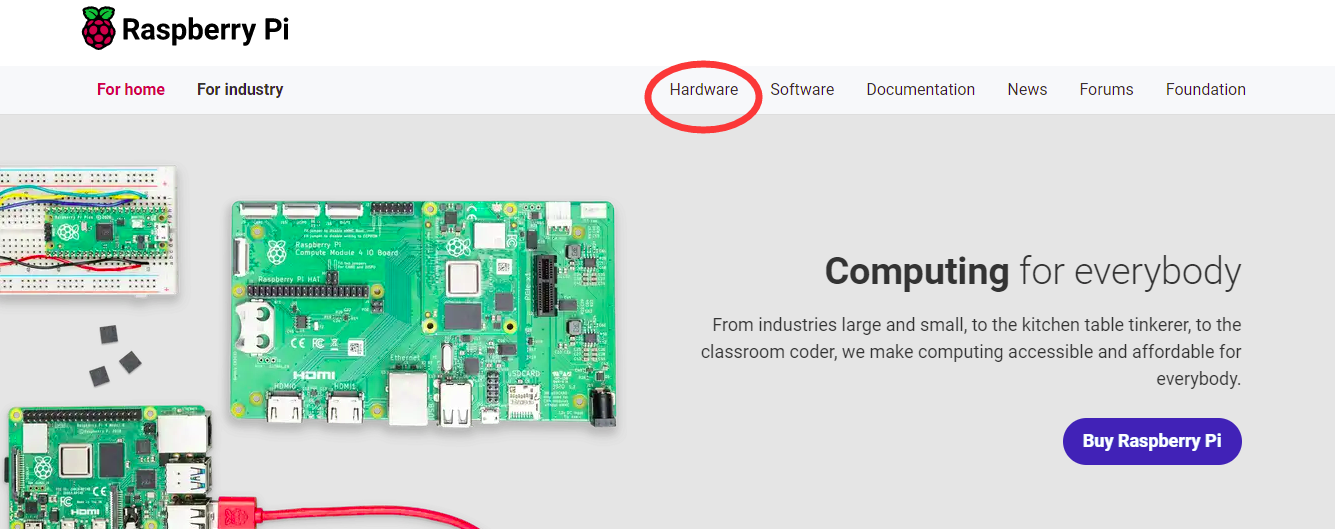Click the Raspberry Pi 4 board image
Viewport: 1335px width, 529px height.
[108, 467]
